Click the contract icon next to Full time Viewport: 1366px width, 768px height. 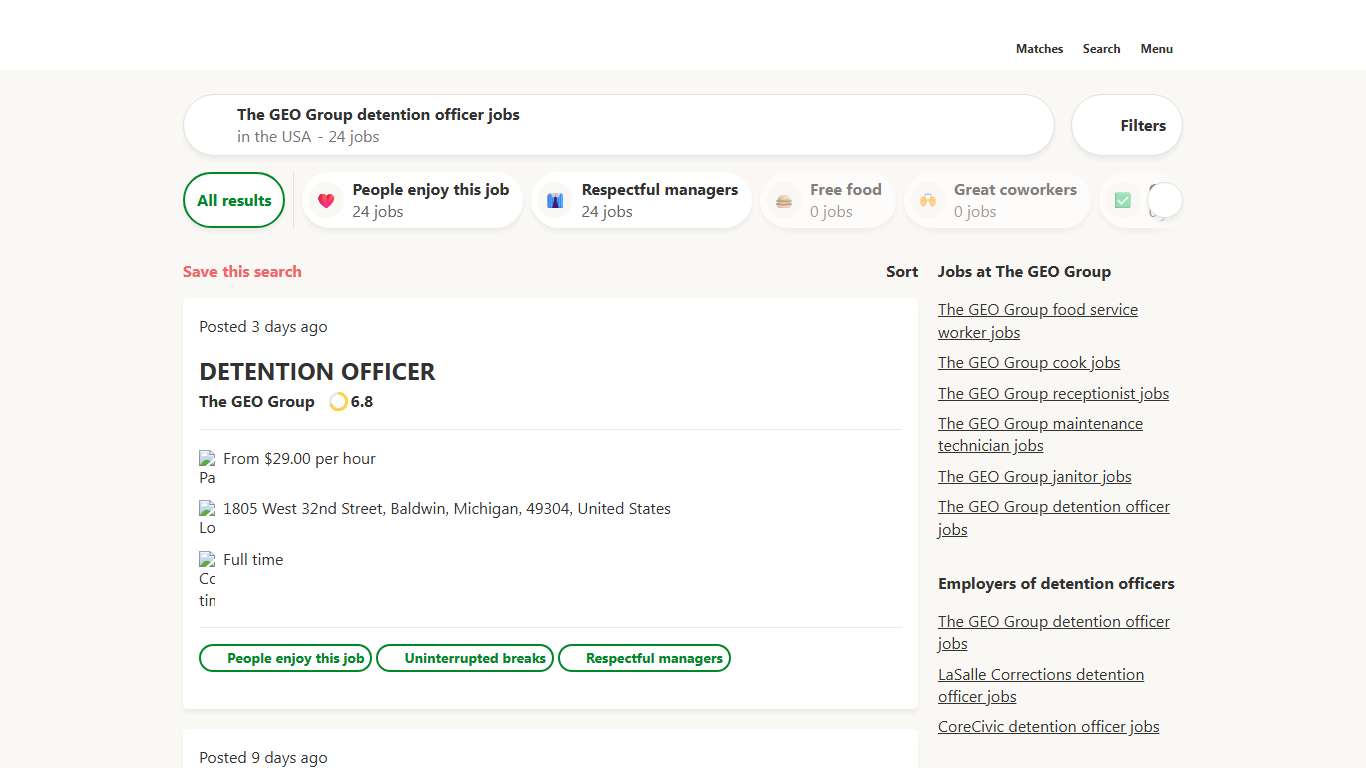(x=206, y=559)
